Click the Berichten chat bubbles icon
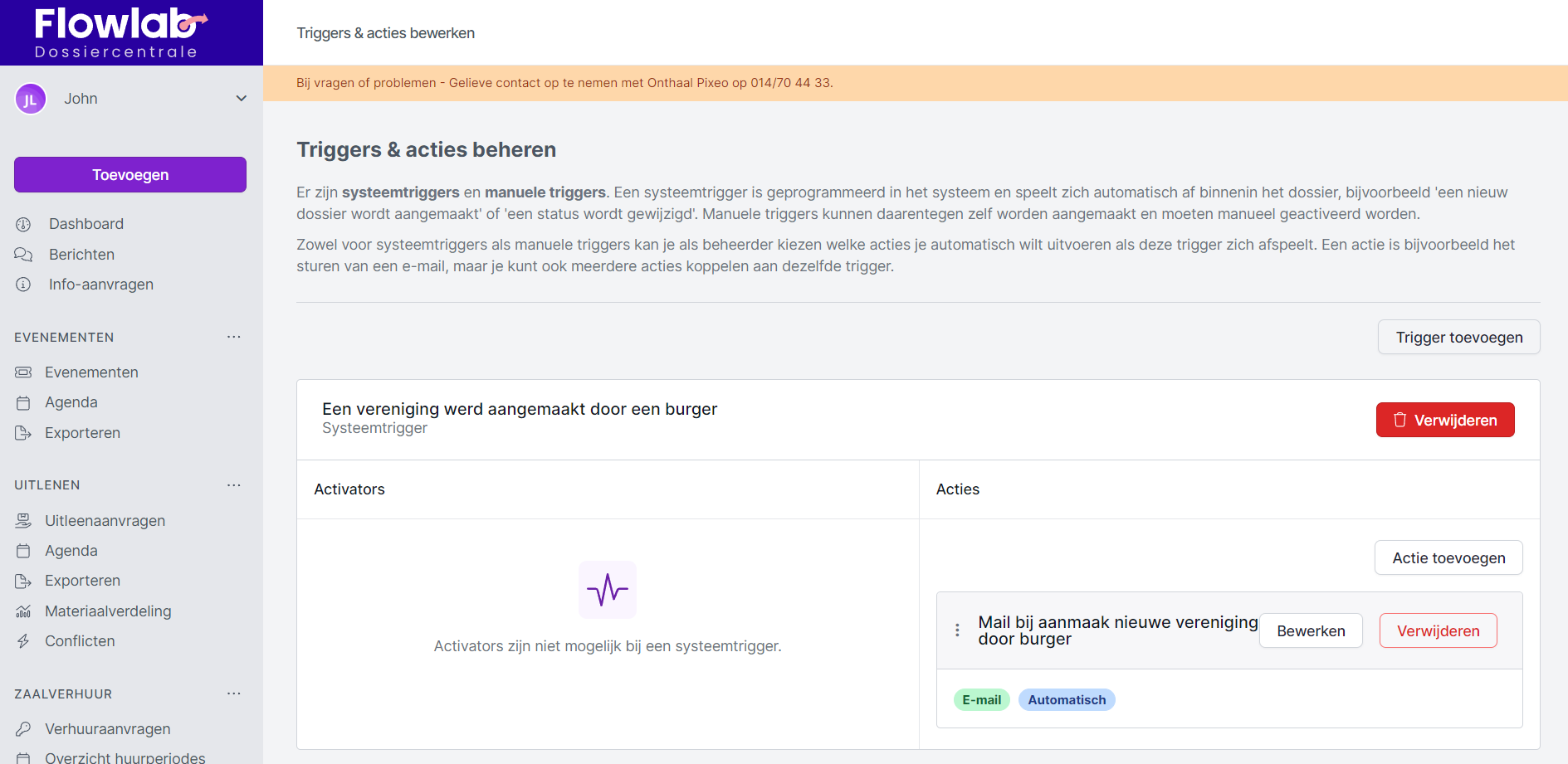1568x764 pixels. click(x=23, y=255)
